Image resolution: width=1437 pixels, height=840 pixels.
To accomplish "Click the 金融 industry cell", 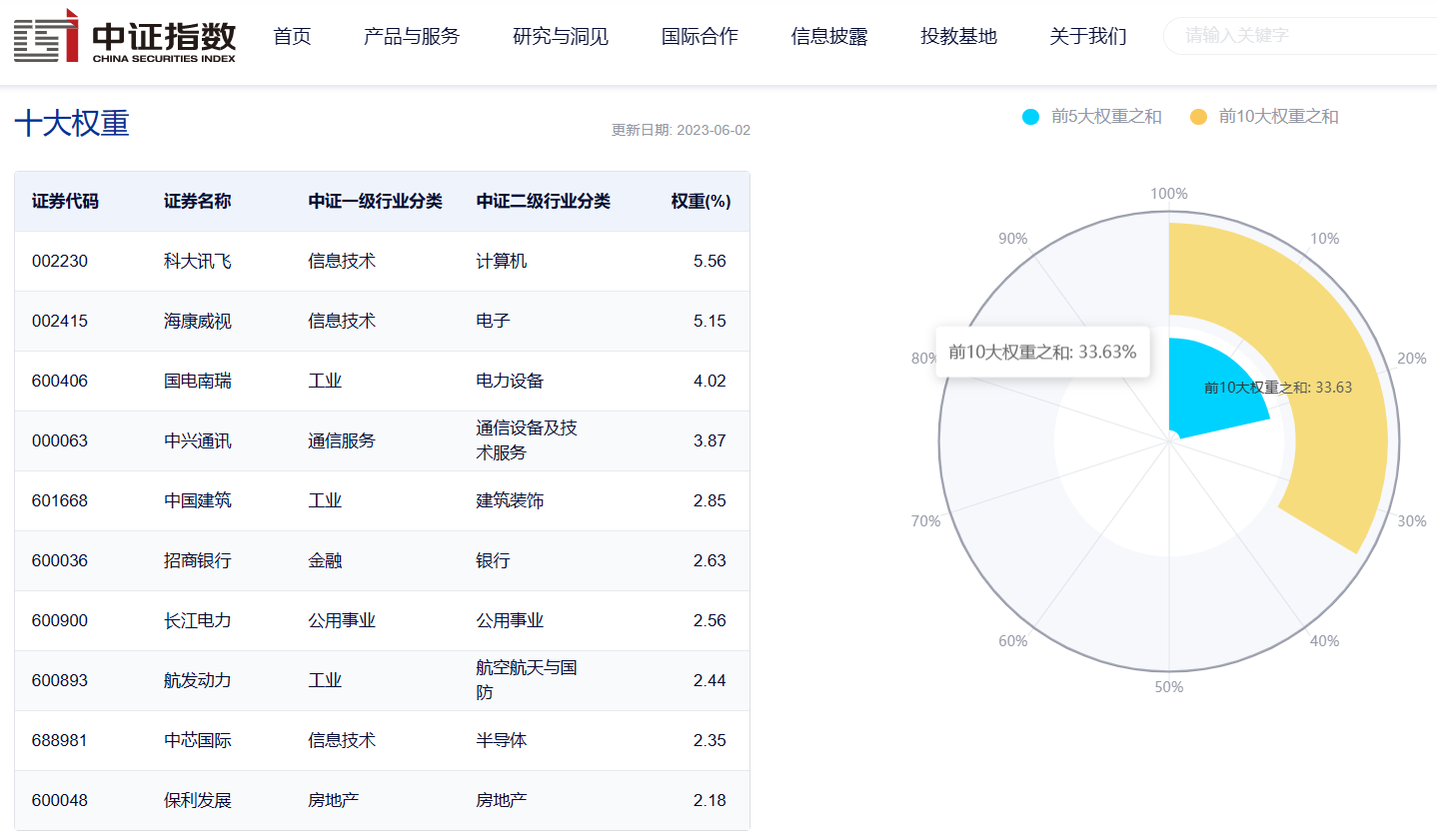I will click(325, 561).
